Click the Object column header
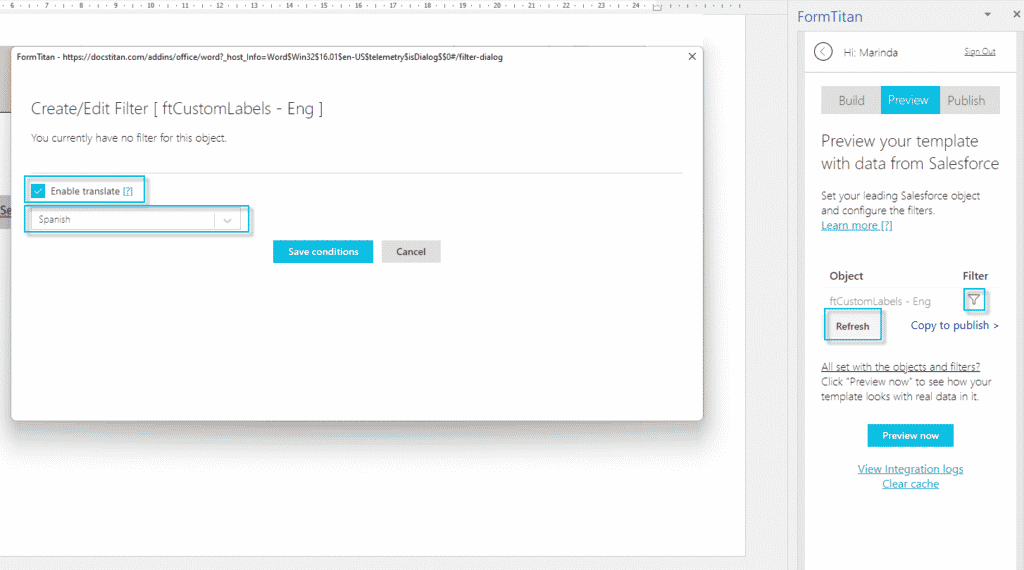 [846, 276]
